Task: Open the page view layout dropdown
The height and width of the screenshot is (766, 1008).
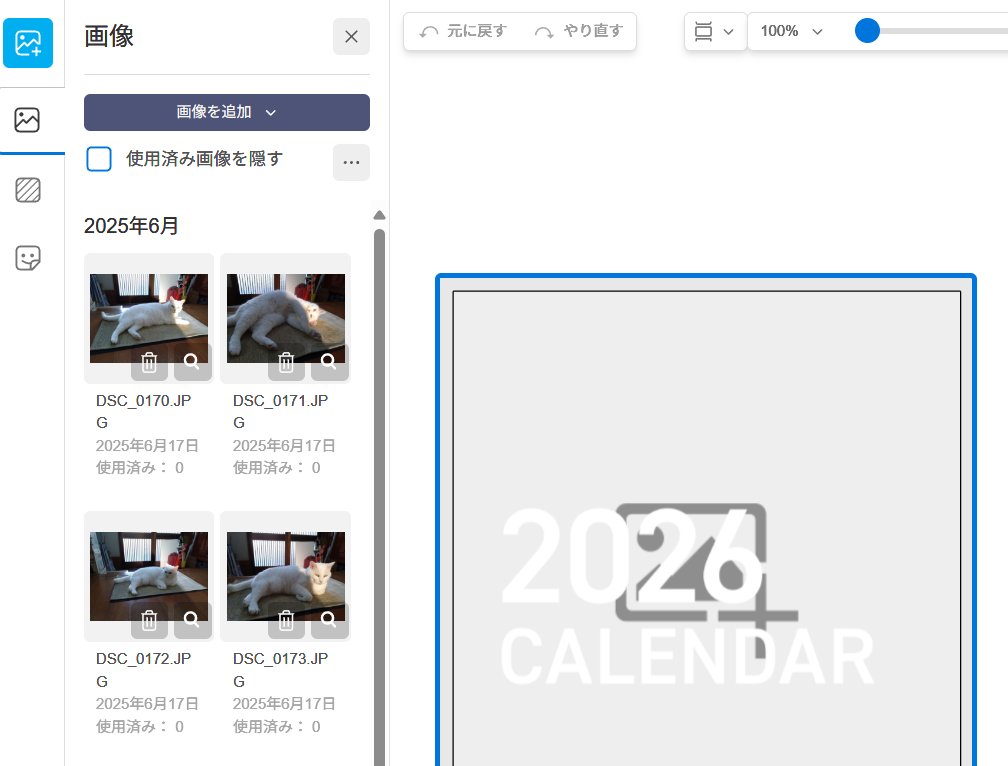Action: click(714, 31)
